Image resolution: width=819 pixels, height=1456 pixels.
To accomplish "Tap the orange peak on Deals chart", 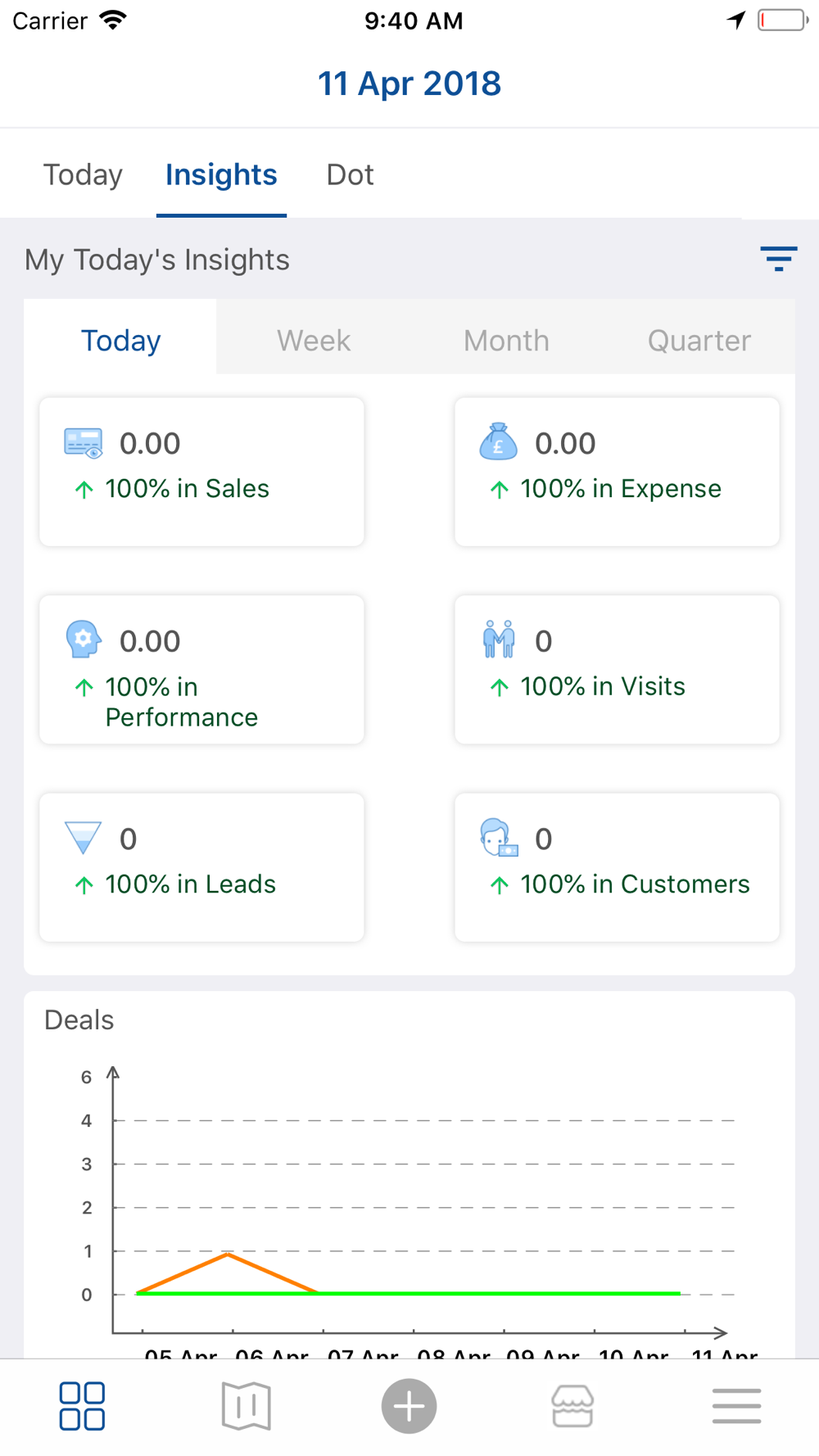I will [x=229, y=1254].
